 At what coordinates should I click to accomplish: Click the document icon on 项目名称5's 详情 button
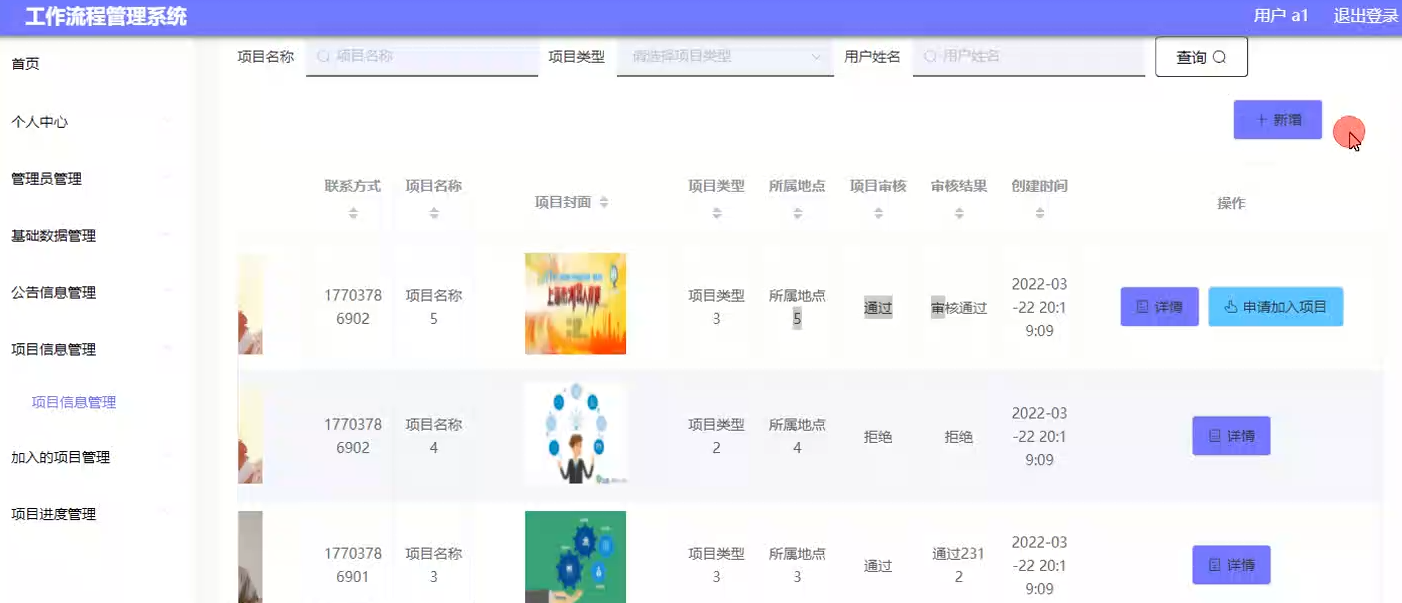(x=1141, y=307)
